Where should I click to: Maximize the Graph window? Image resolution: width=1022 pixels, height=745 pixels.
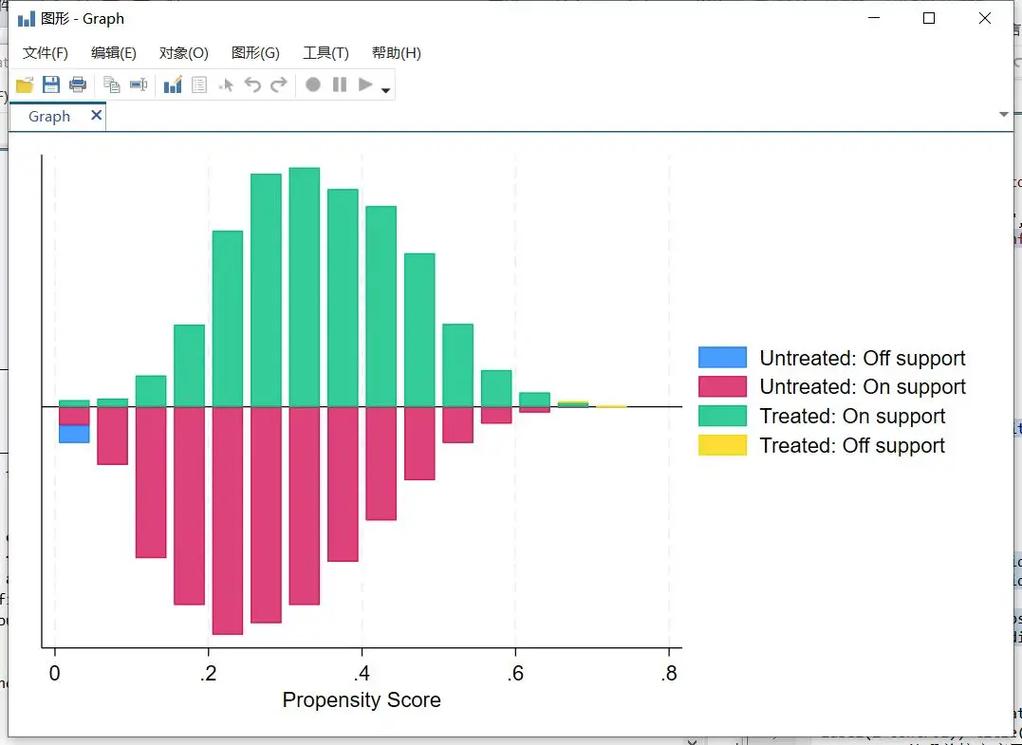[x=929, y=18]
